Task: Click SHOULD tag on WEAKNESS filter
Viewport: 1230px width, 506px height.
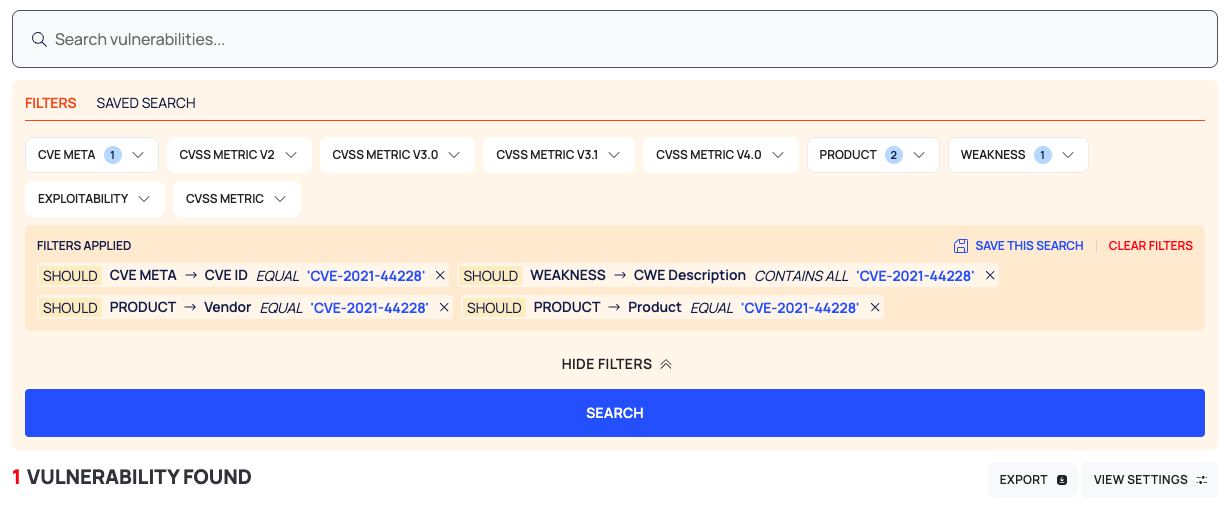Action: [x=491, y=276]
